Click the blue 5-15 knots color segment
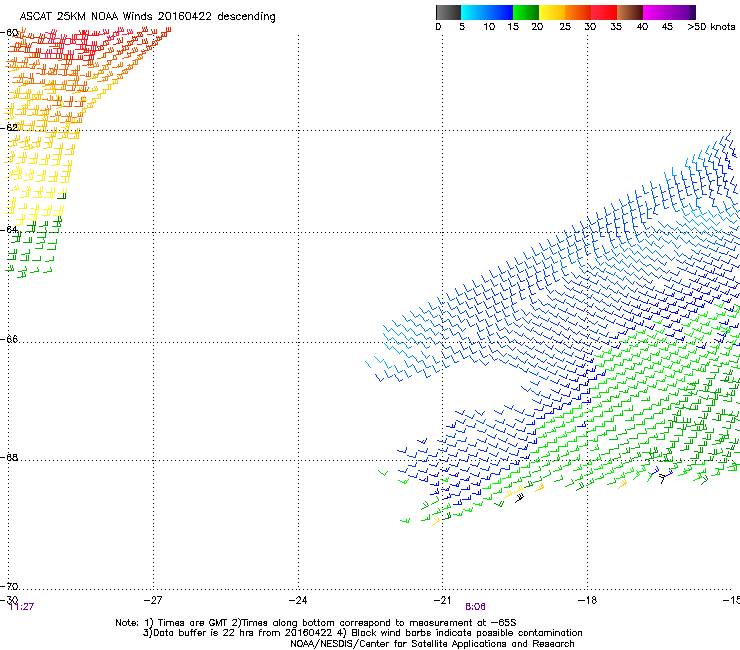The width and height of the screenshot is (740, 650). [487, 12]
